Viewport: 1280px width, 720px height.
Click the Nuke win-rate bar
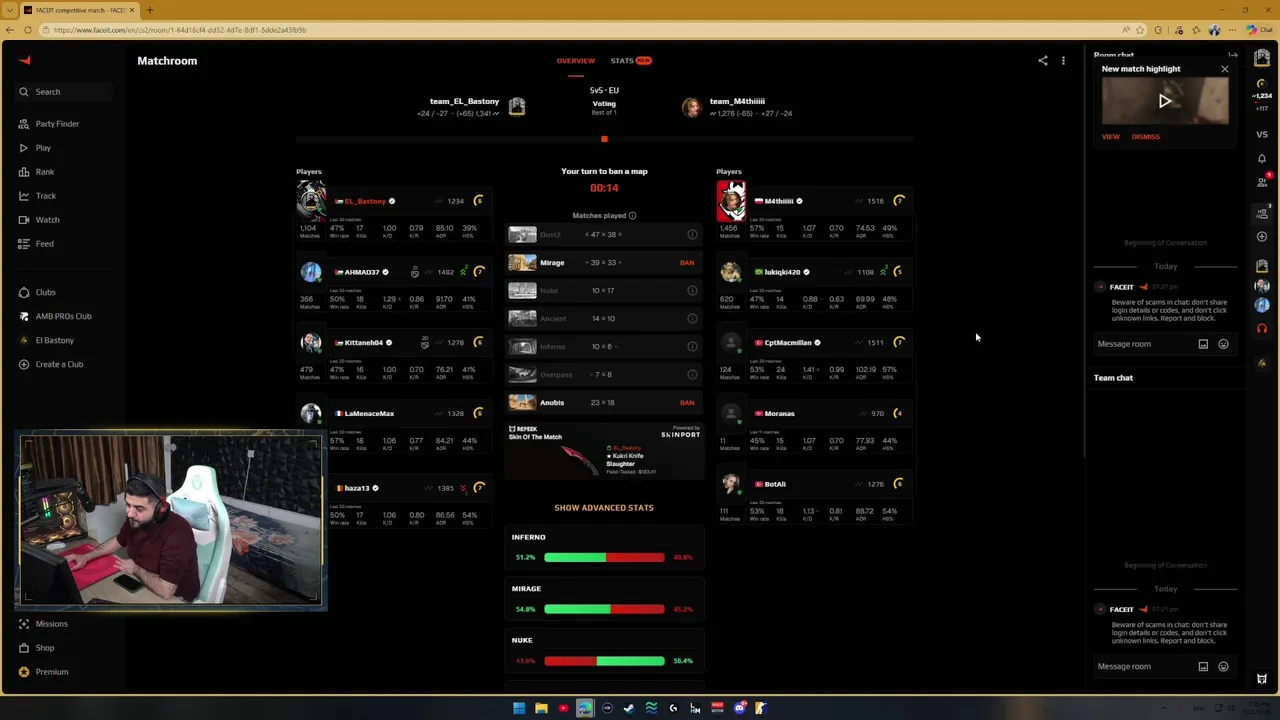(604, 661)
